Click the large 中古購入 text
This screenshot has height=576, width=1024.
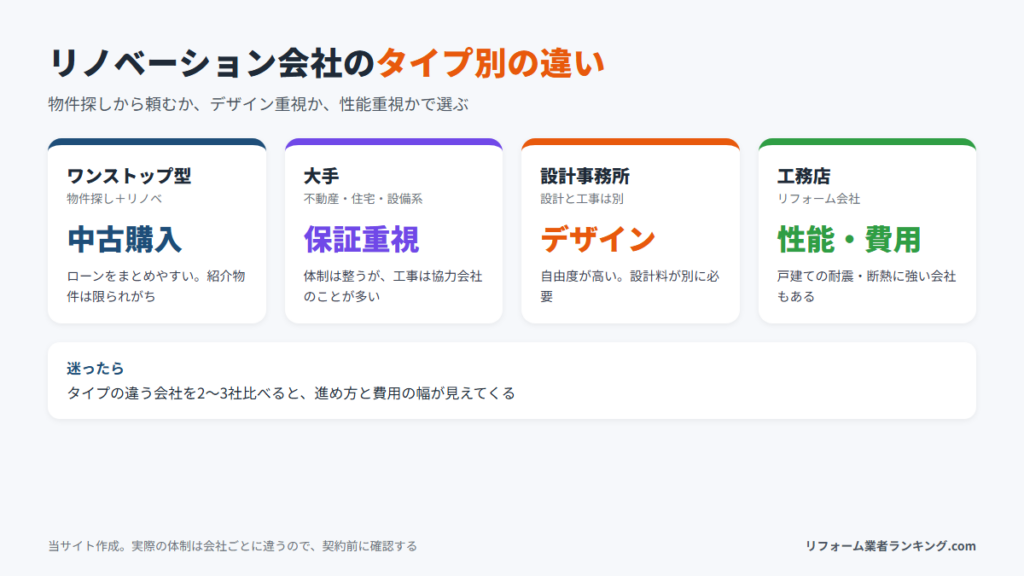click(x=124, y=240)
